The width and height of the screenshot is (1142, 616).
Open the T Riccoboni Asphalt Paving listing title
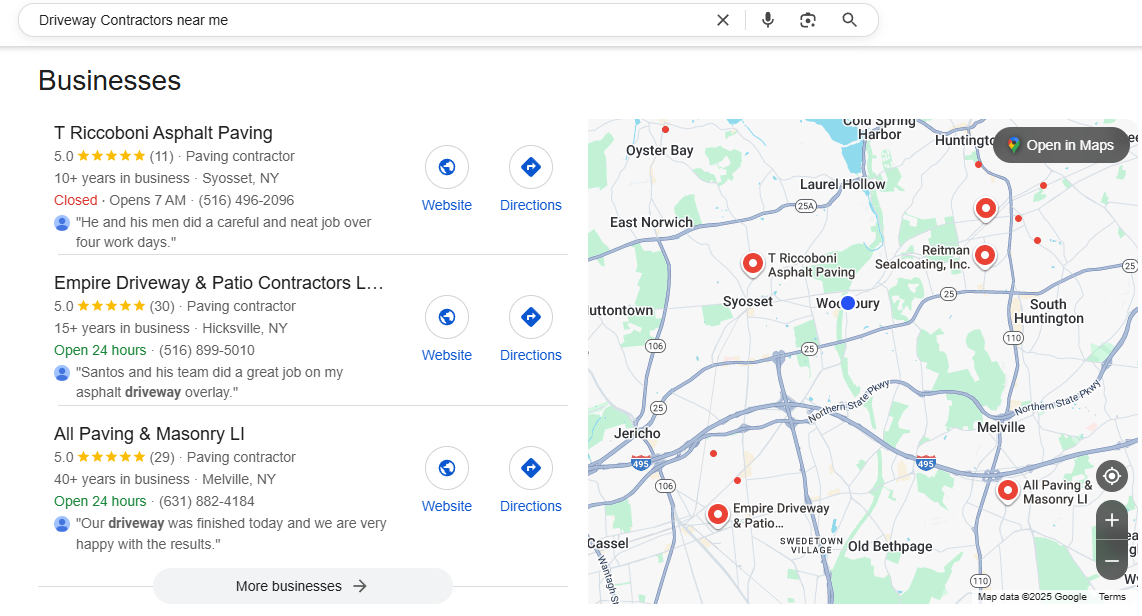point(163,133)
